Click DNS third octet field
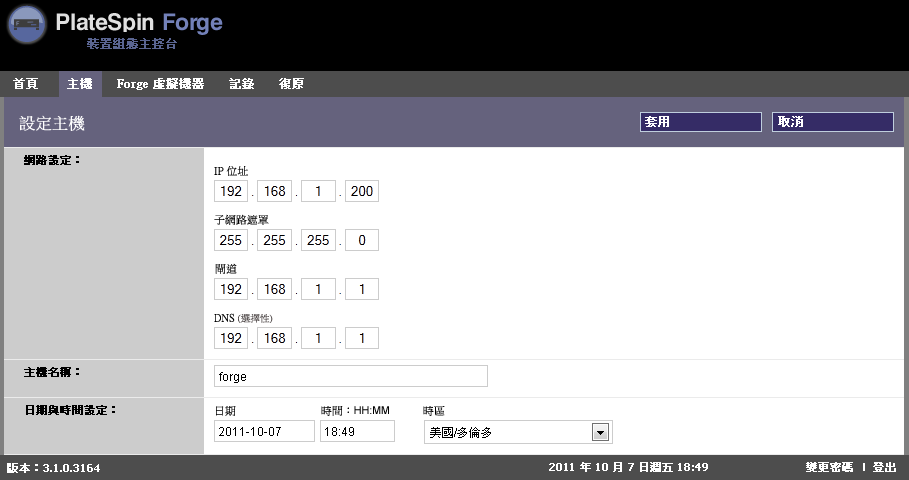The image size is (909, 480). [x=318, y=338]
